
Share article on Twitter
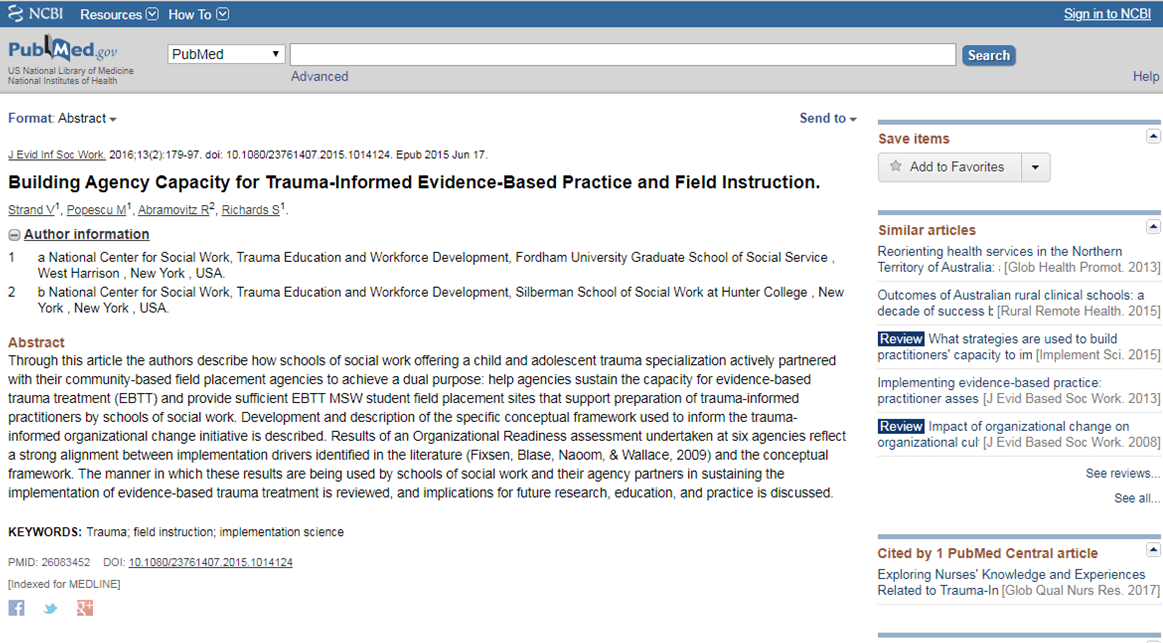pos(50,609)
